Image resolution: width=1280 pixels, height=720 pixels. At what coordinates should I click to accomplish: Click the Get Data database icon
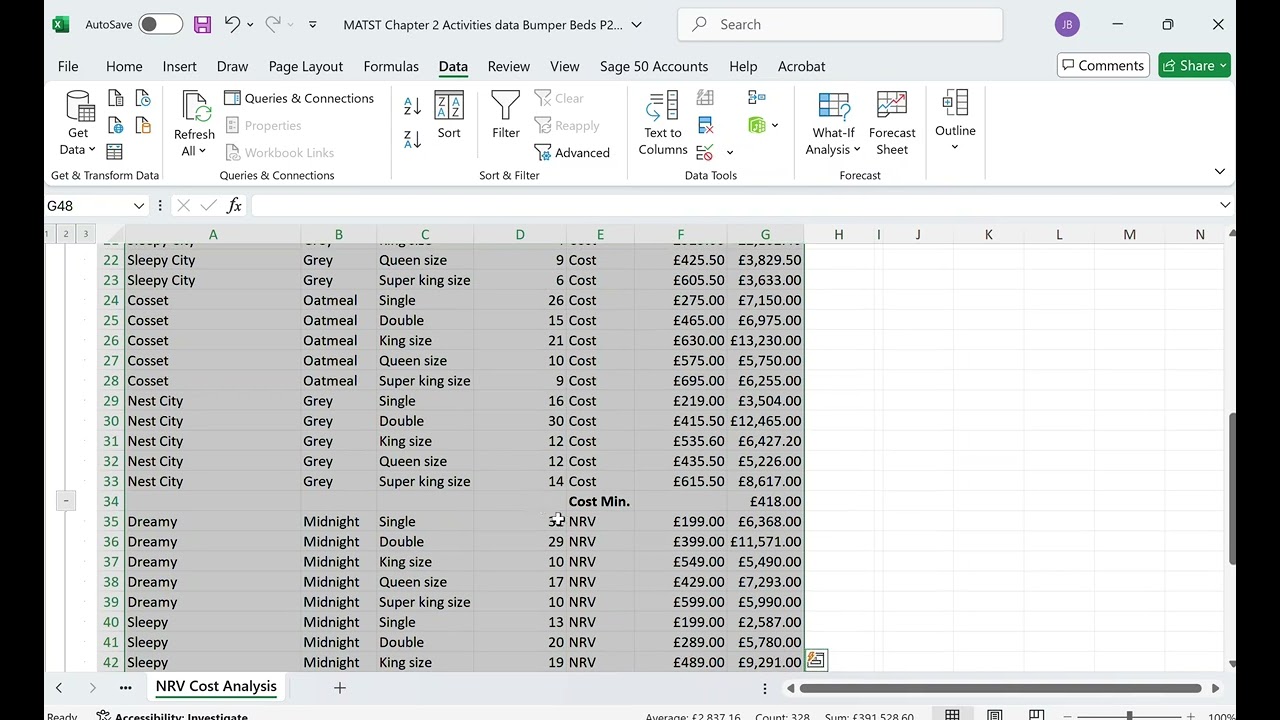click(x=79, y=105)
